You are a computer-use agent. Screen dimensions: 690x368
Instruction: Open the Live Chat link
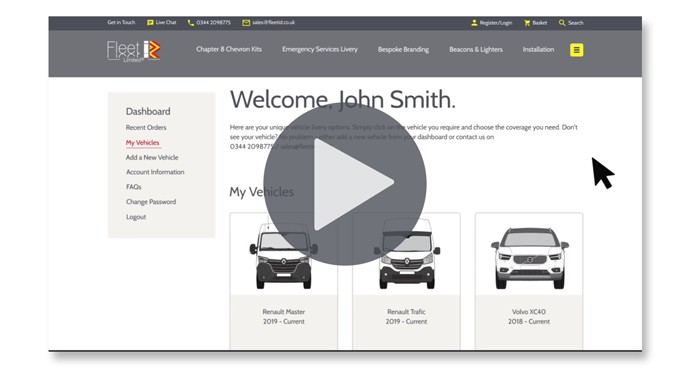[166, 22]
